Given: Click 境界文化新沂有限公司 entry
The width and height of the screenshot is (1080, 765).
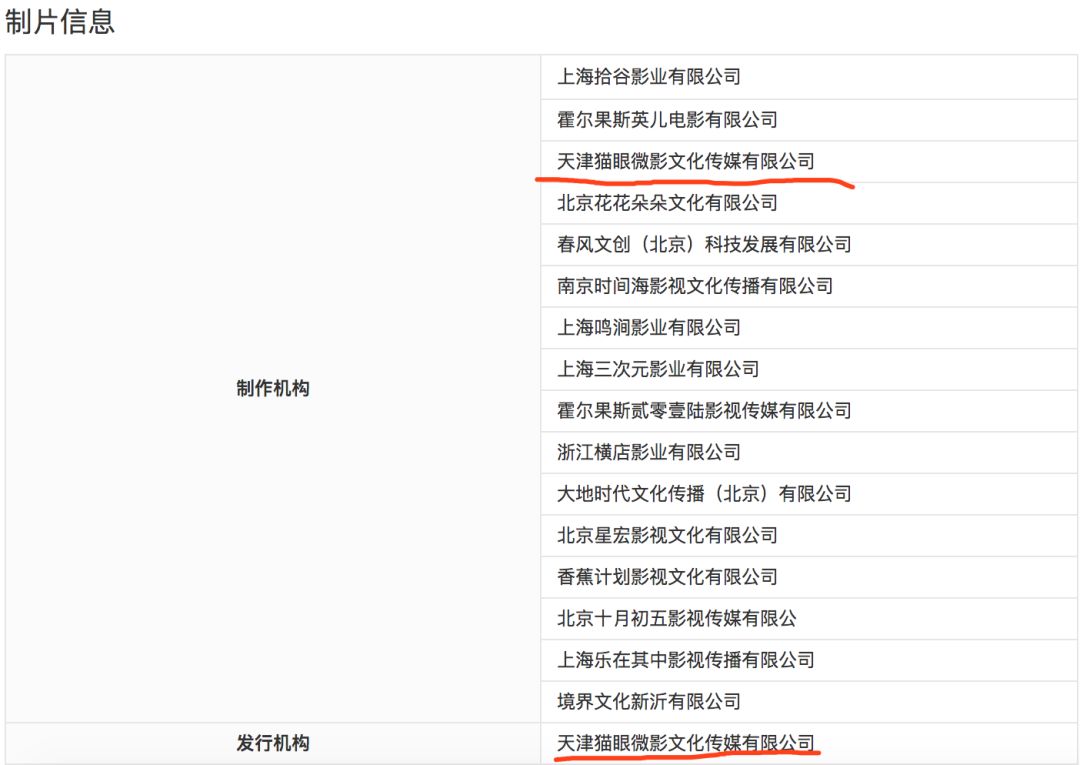Looking at the screenshot, I should pos(649,702).
